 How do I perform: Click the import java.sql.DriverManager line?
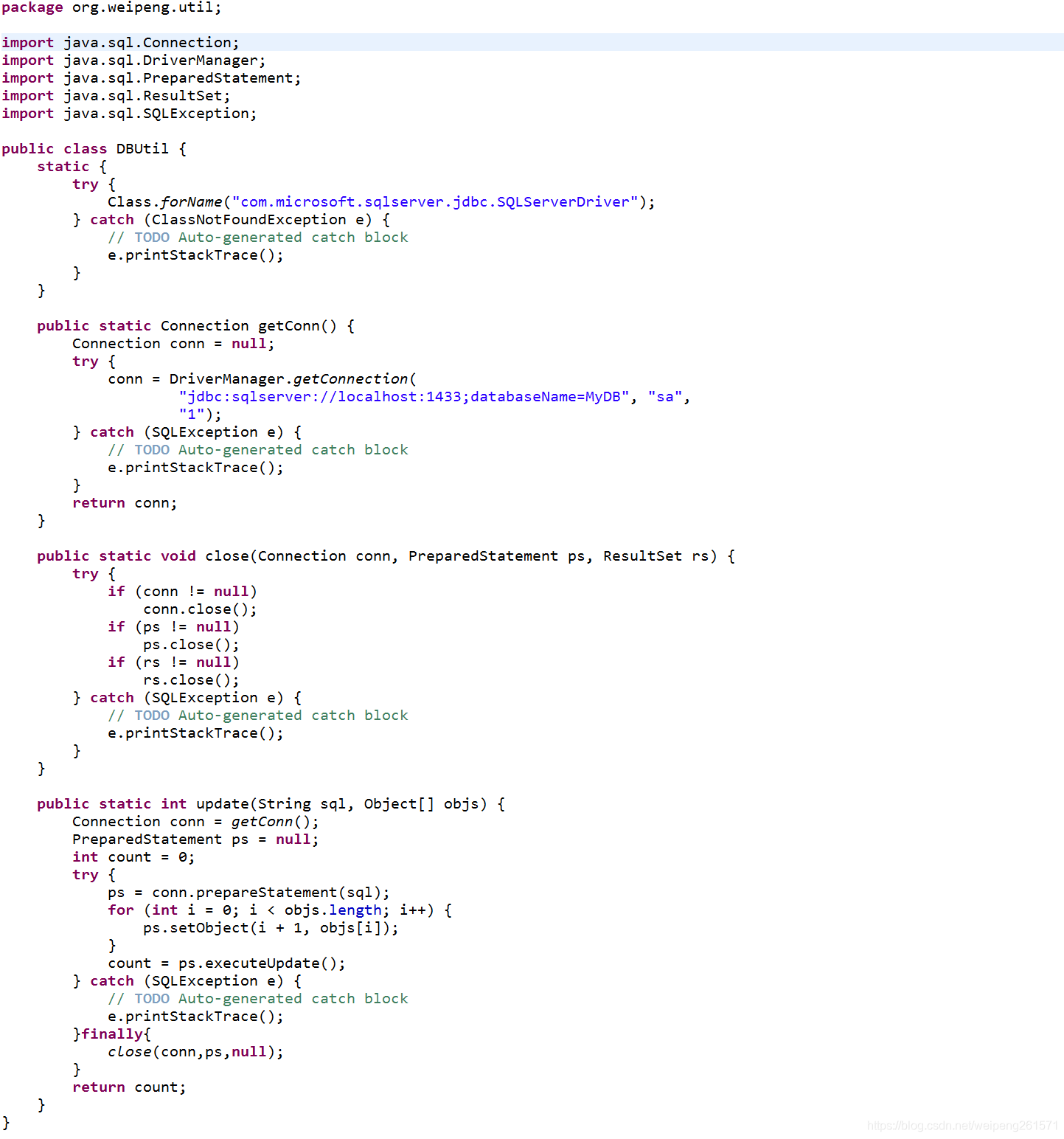pyautogui.click(x=133, y=60)
